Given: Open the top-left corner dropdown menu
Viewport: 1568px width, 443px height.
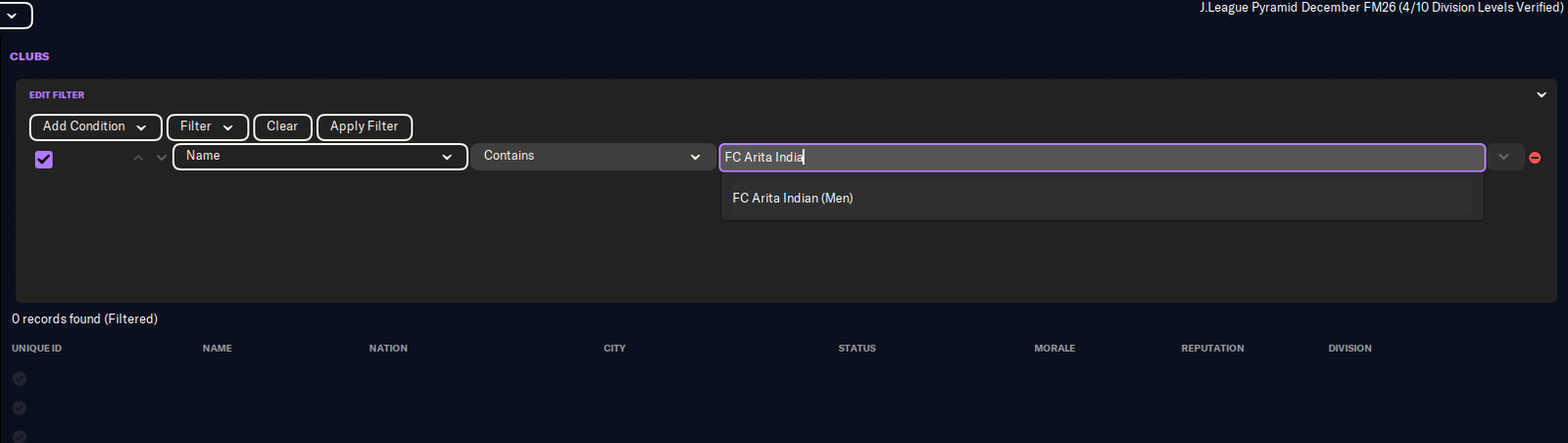Looking at the screenshot, I should pyautogui.click(x=14, y=16).
